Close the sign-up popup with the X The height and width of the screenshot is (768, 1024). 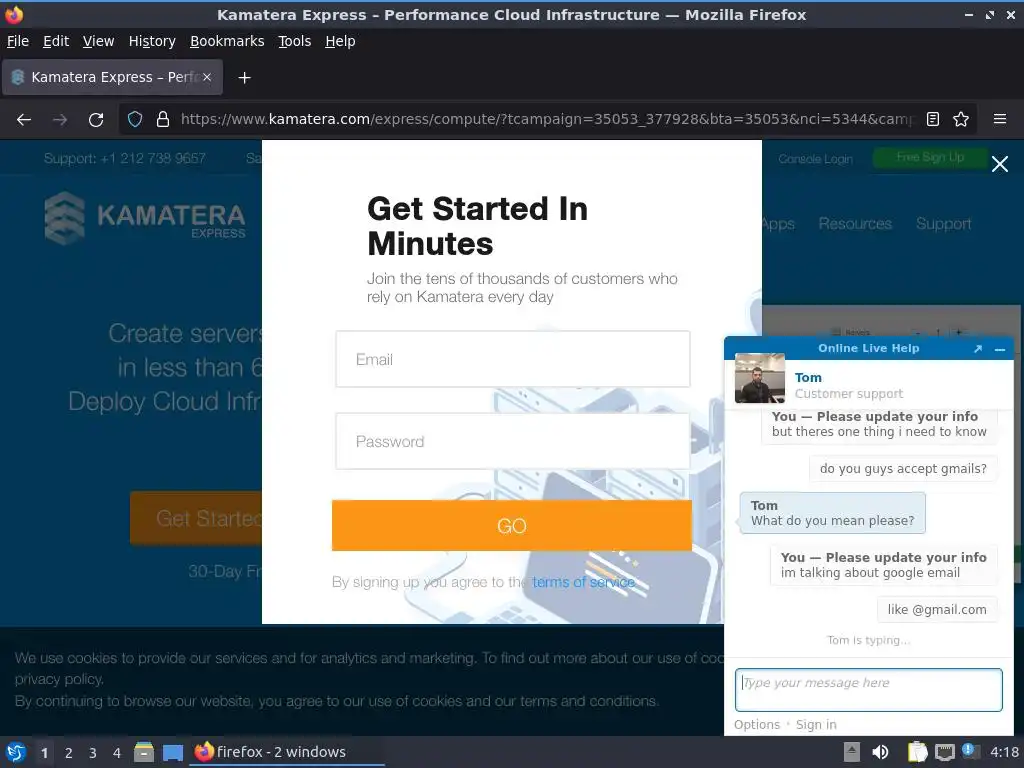[1000, 164]
